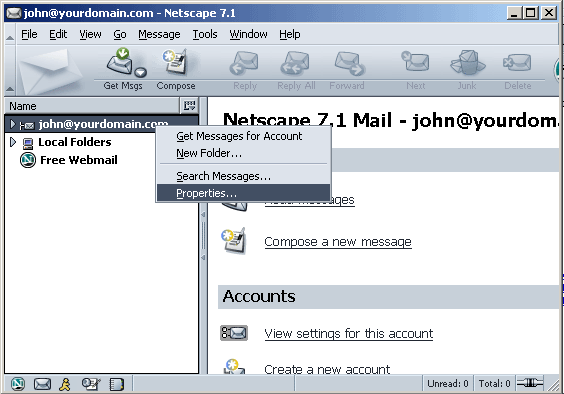Select Free Webmail in folder pane
The height and width of the screenshot is (394, 564).
[x=78, y=160]
